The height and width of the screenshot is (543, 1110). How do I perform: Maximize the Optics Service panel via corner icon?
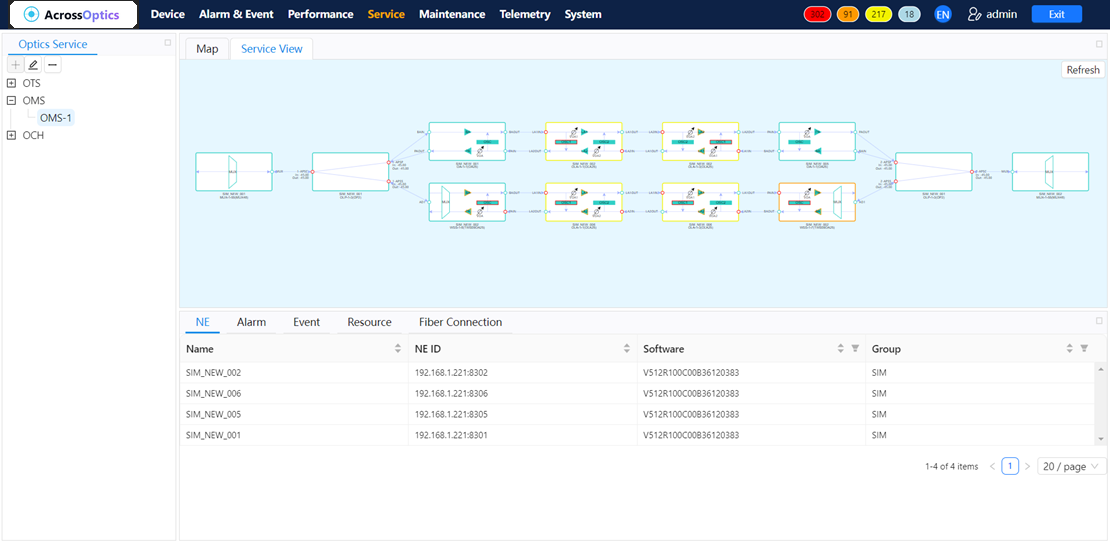168,42
